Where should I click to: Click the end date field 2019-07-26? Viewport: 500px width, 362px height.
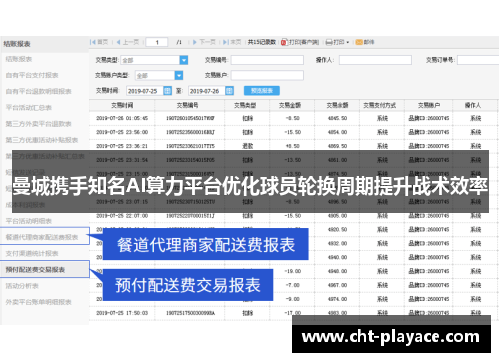[207, 91]
